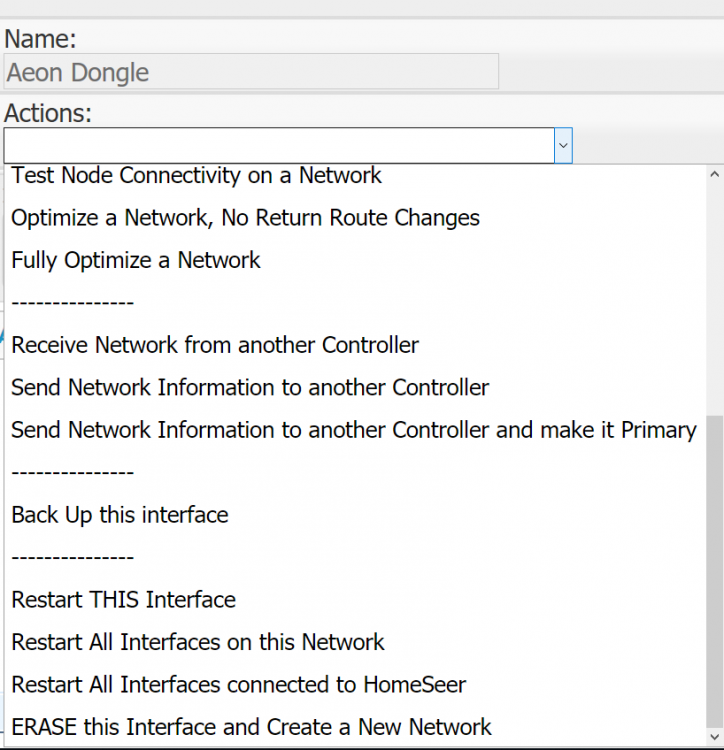Screen dimensions: 724x750
Task: Select Fully Optimize a Network option
Action: tap(136, 260)
